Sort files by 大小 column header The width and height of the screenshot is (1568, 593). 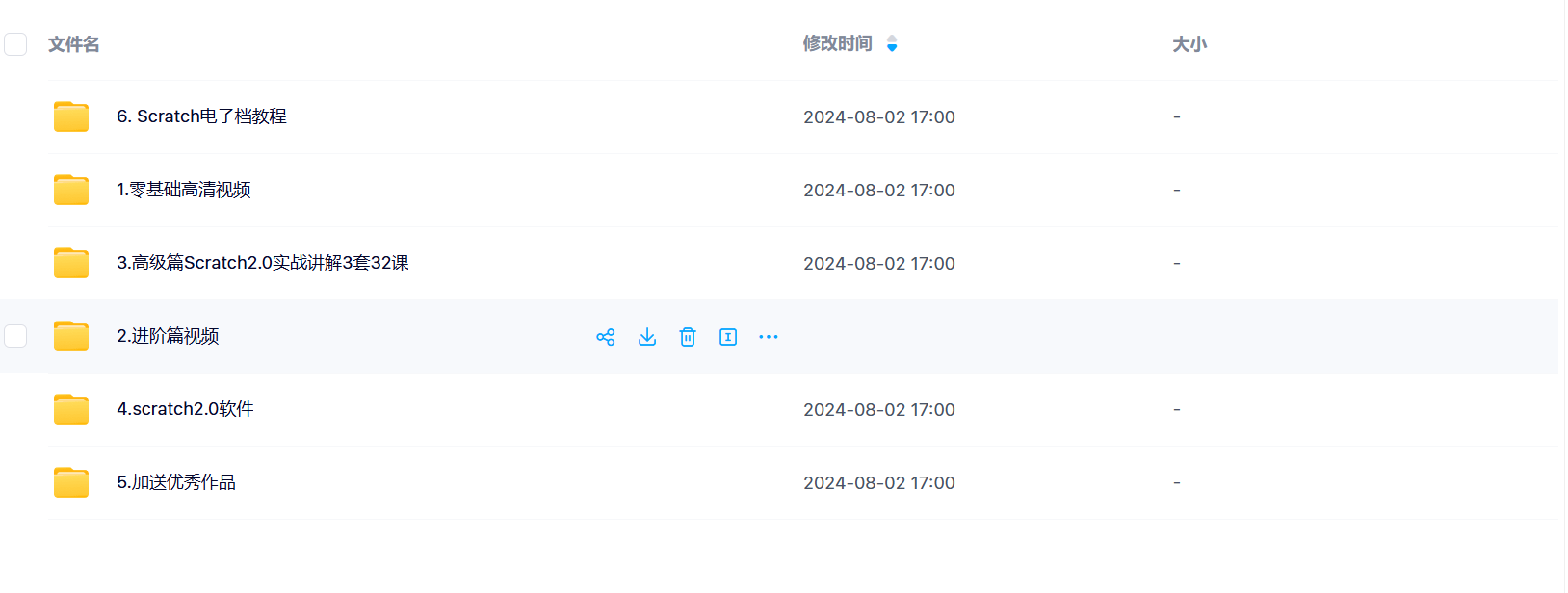pos(1189,44)
